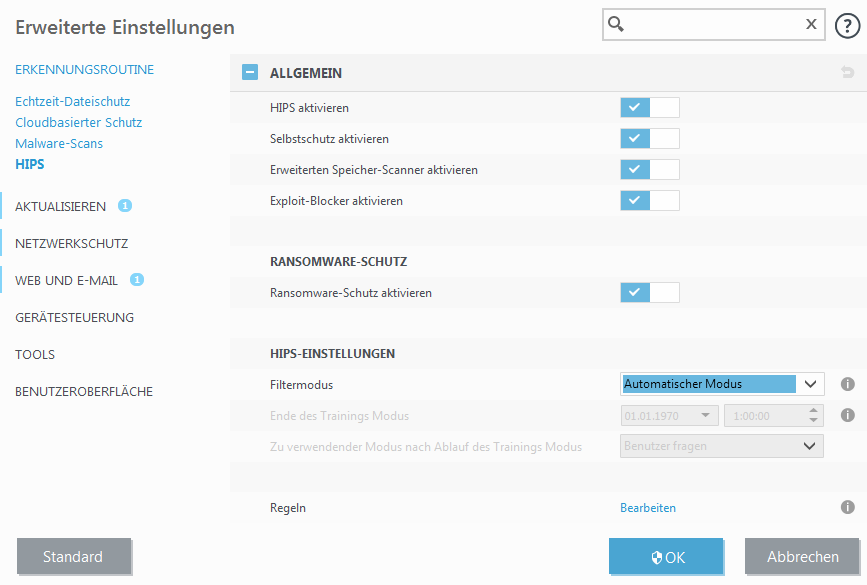Click info icon beside Regeln row
Image resolution: width=867 pixels, height=585 pixels.
click(847, 508)
